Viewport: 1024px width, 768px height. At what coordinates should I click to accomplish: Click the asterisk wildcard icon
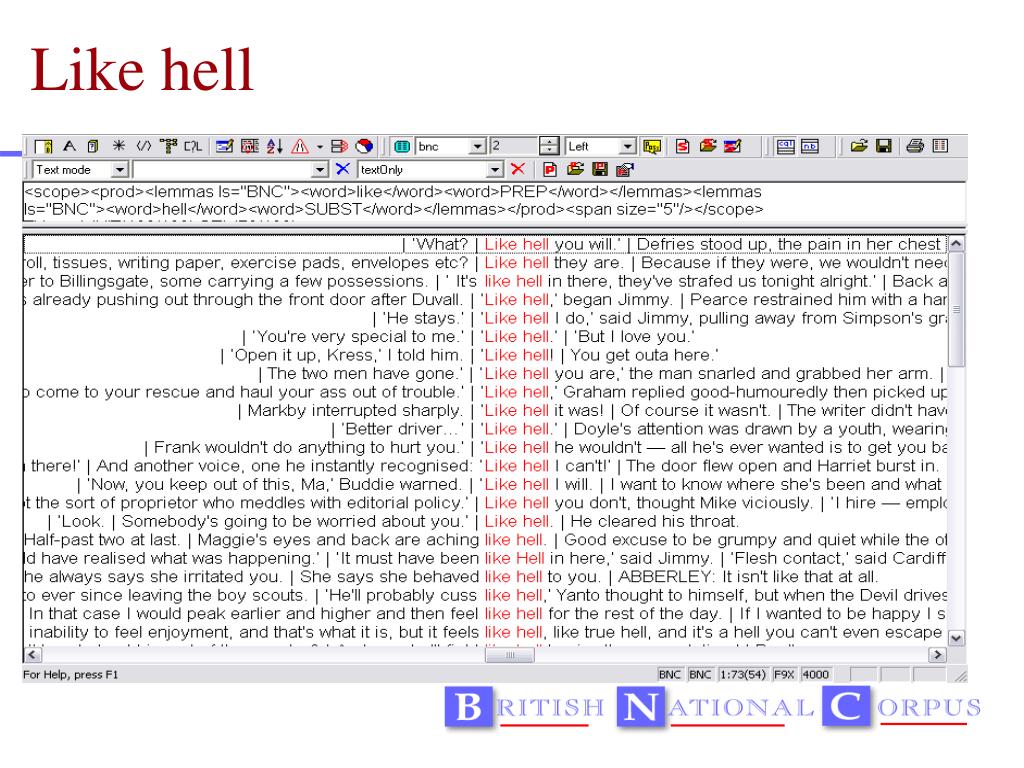tap(118, 146)
